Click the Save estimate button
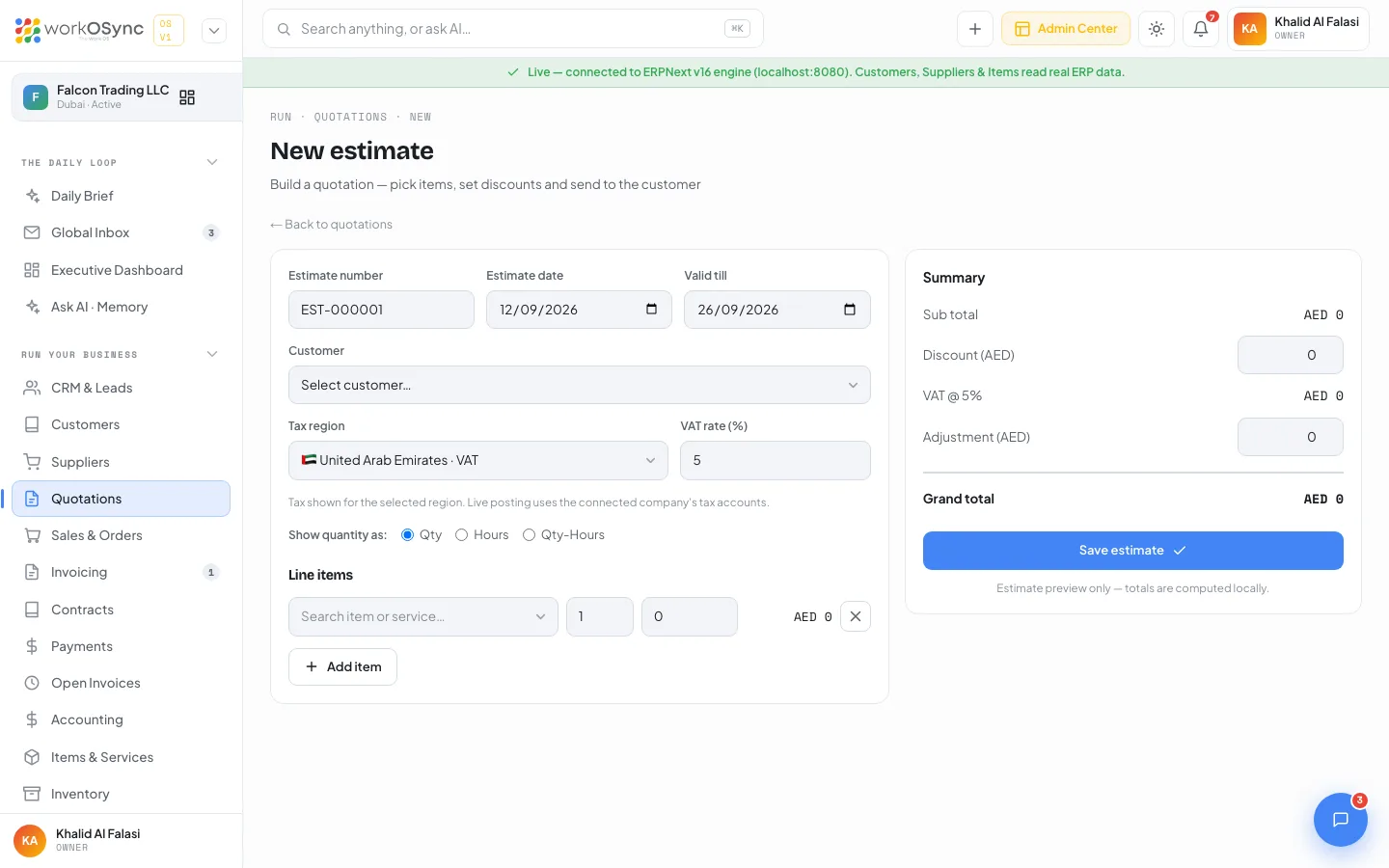 (1133, 551)
